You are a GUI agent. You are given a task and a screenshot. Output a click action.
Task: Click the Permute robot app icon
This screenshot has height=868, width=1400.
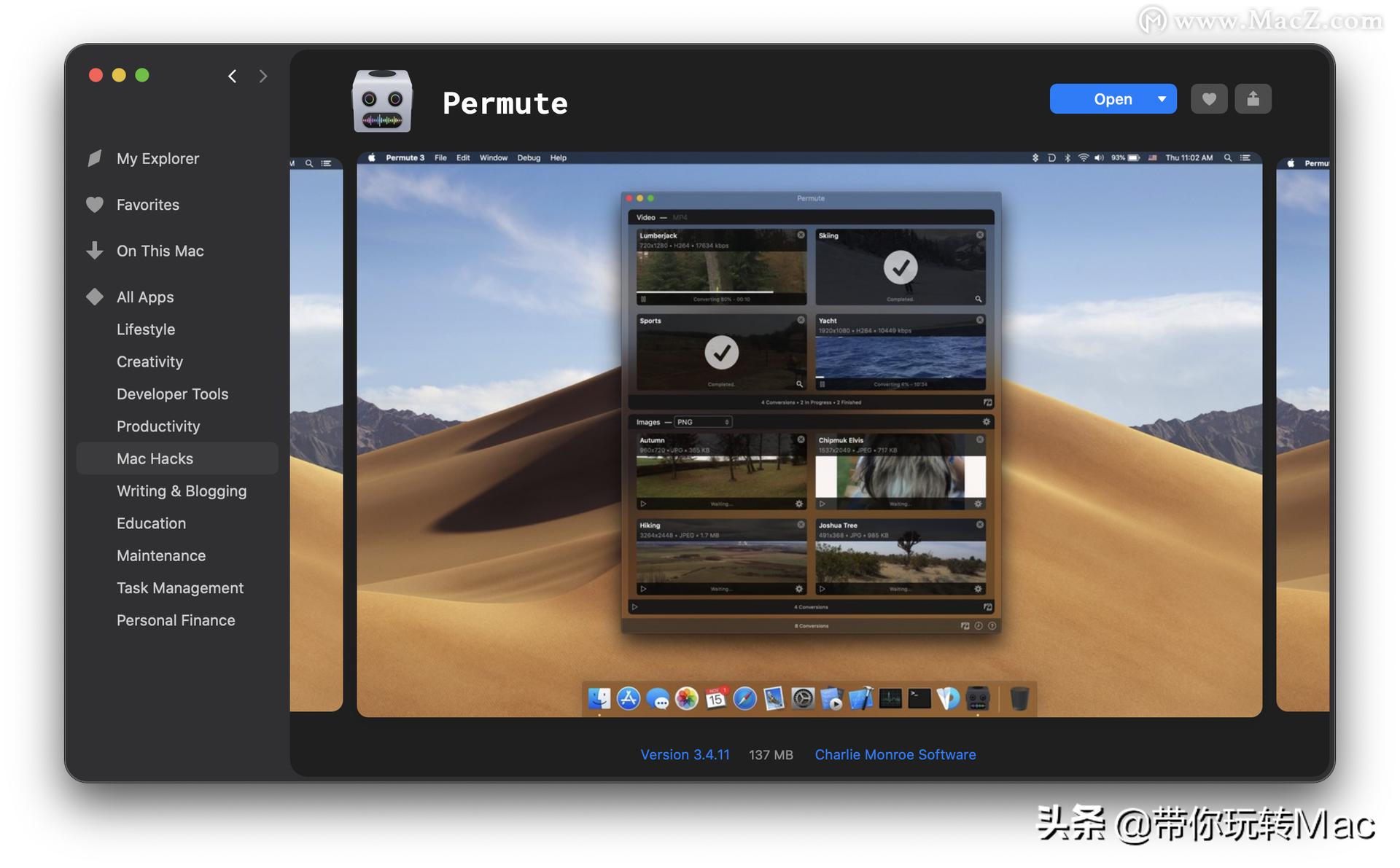point(382,101)
